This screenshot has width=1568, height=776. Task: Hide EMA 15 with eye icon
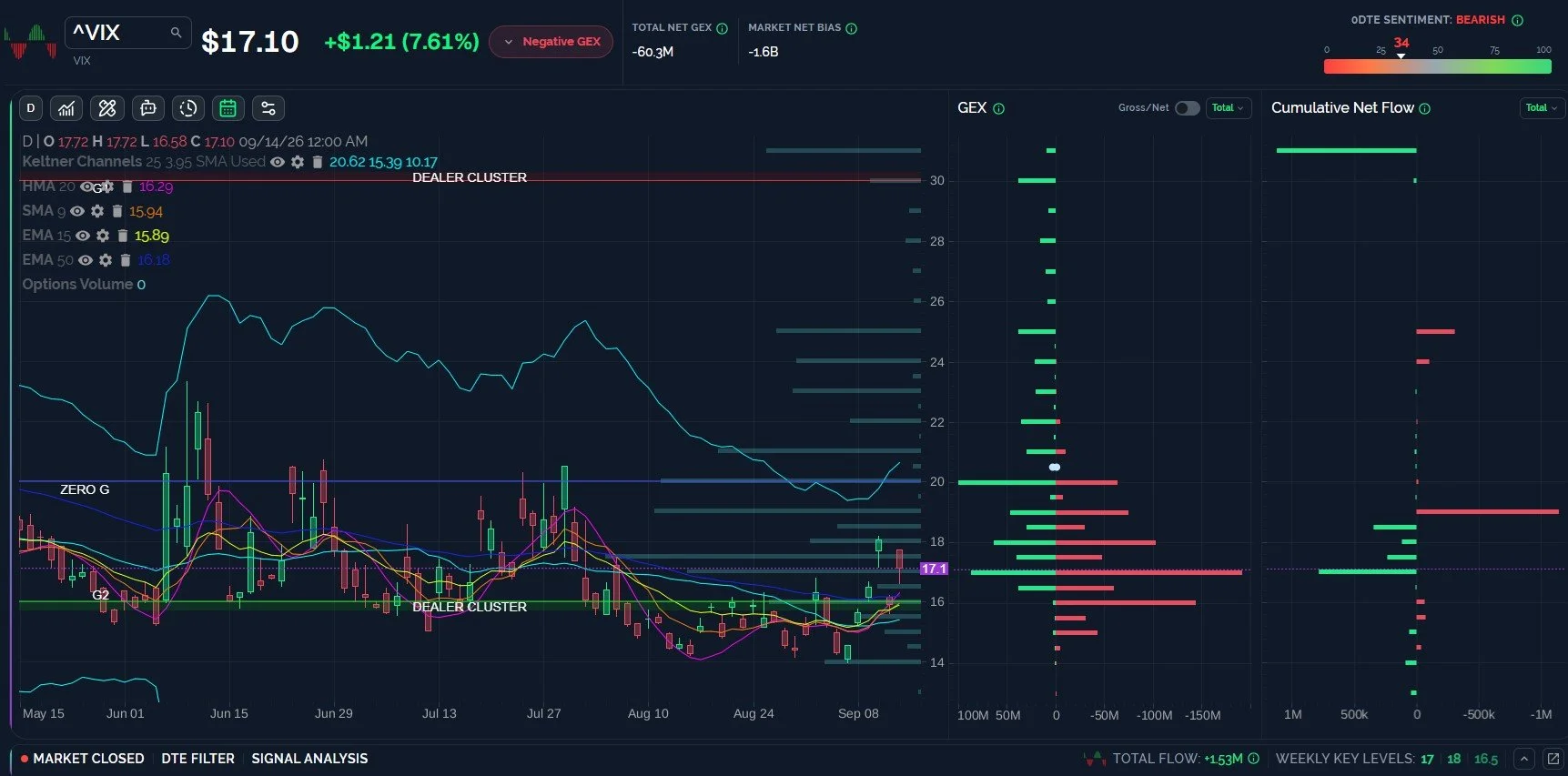point(83,236)
